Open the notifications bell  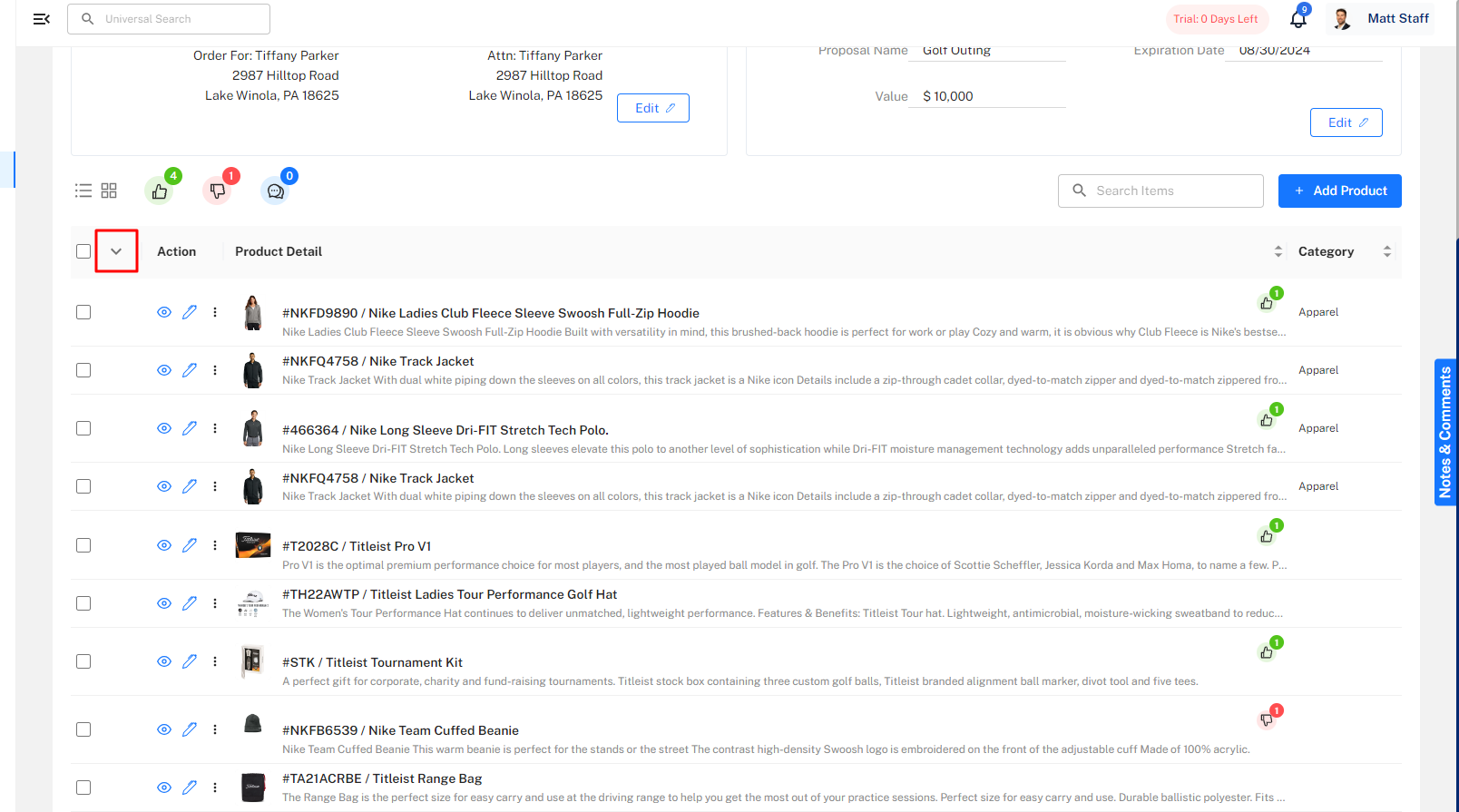point(1298,19)
